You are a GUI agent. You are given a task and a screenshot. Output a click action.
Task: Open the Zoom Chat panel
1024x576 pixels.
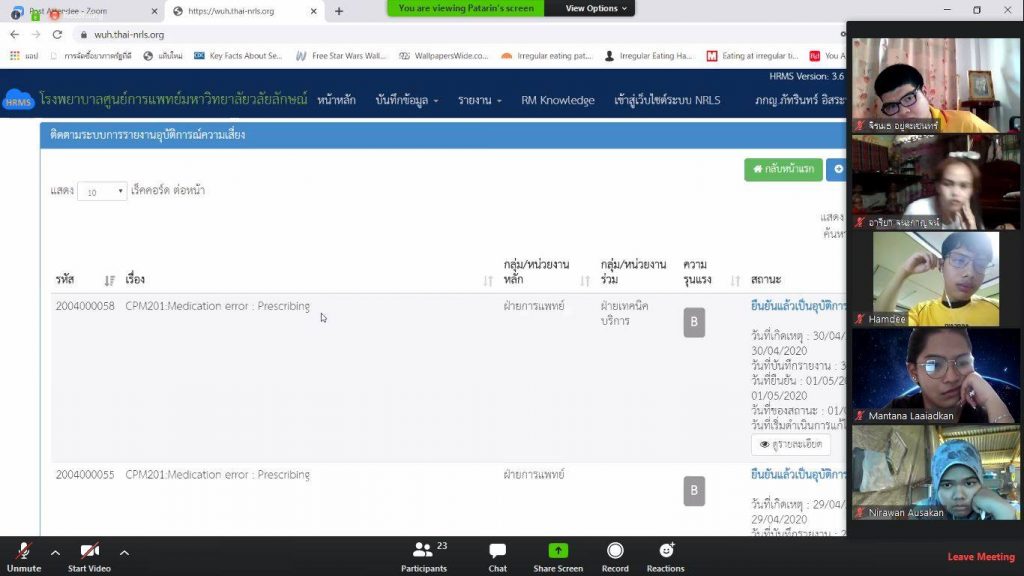[497, 551]
